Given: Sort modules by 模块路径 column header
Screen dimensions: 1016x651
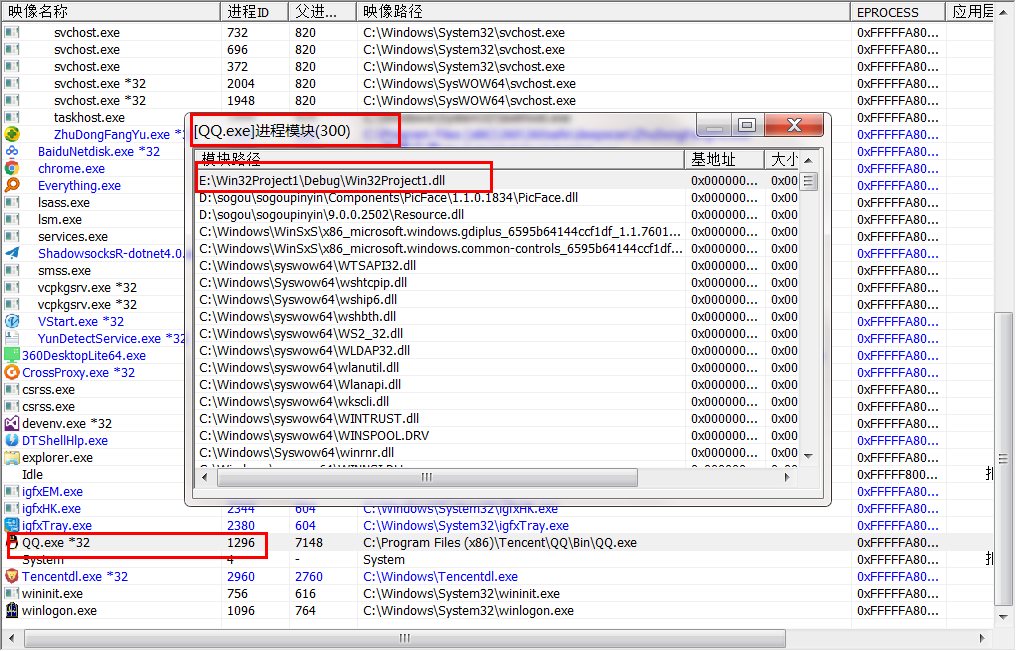Looking at the screenshot, I should pos(439,159).
